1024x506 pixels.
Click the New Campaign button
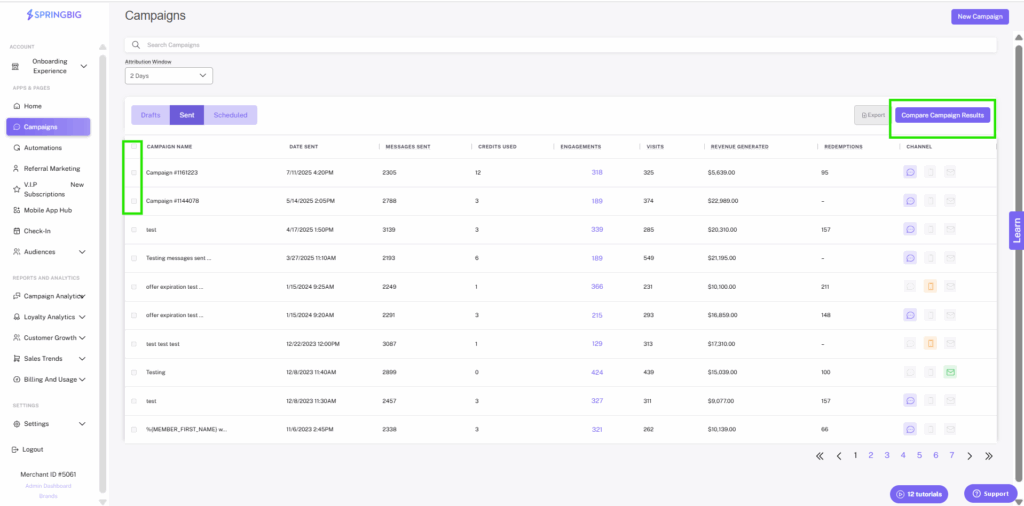[x=980, y=16]
